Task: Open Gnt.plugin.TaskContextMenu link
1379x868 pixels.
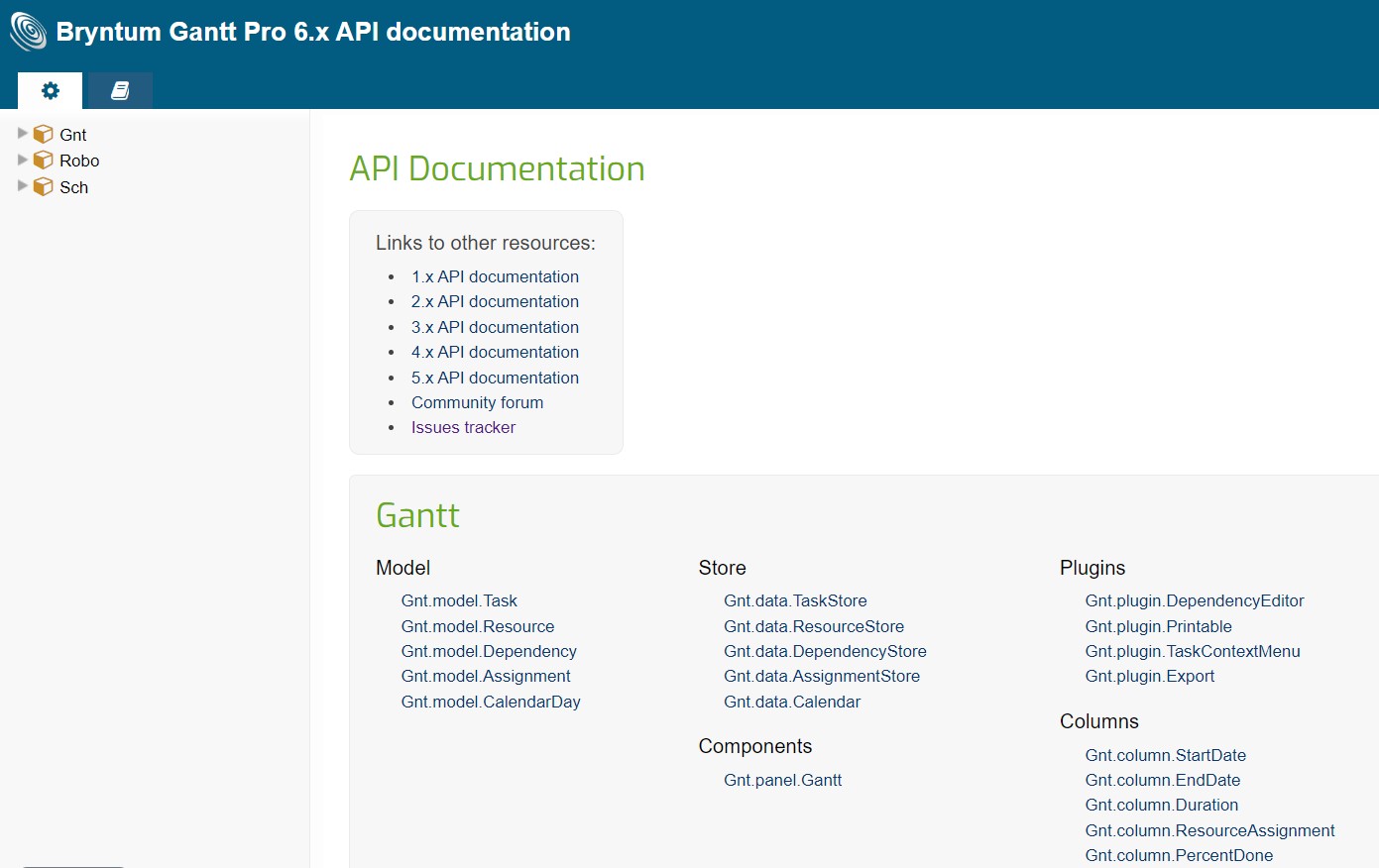Action: point(1193,651)
